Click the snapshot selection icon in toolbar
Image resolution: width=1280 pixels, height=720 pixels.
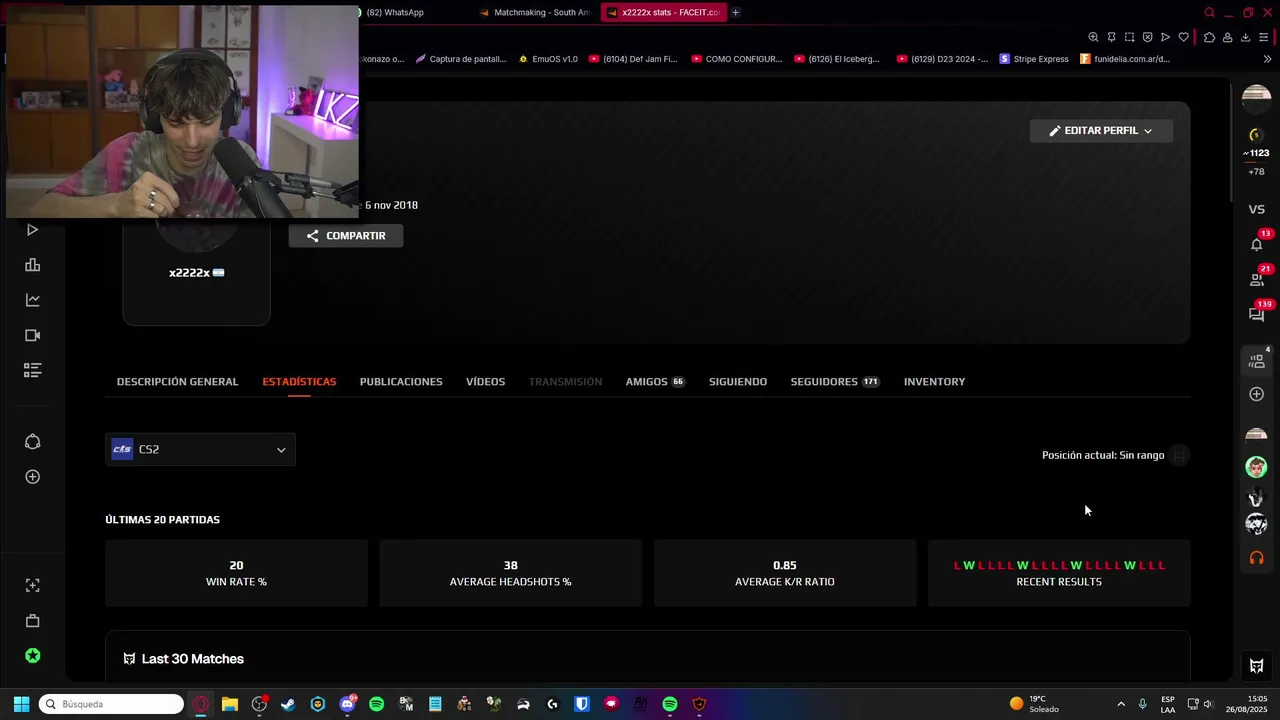1129,37
